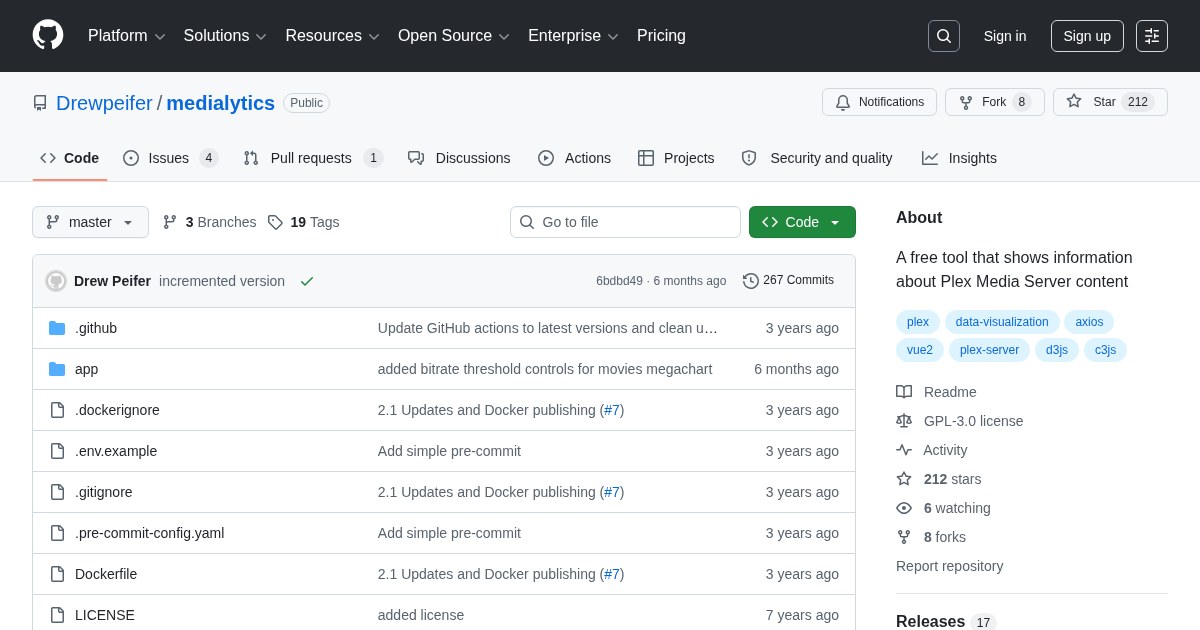Open the LICENSE file
1200x630 pixels.
(105, 615)
